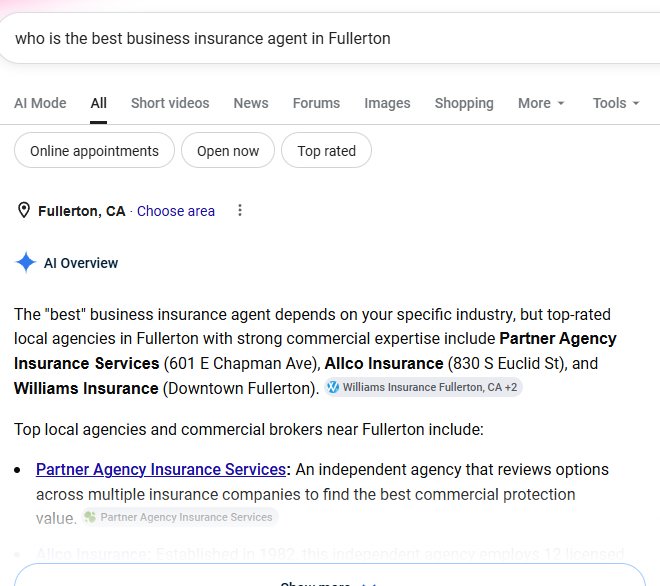
Task: Open the Short videos tab
Action: point(170,103)
